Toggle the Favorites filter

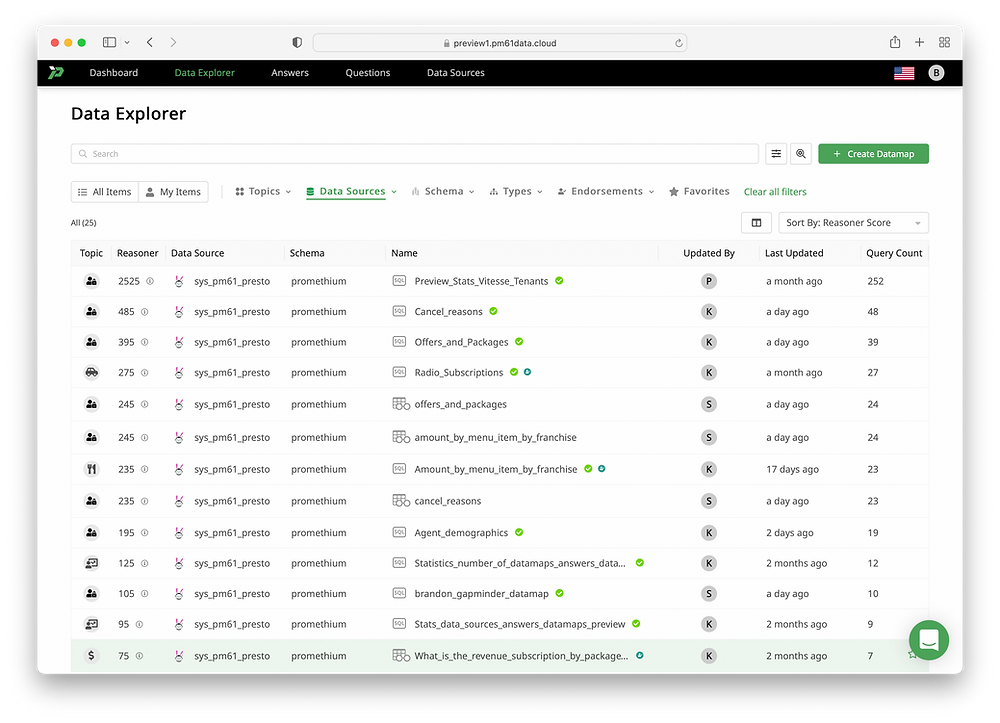pyautogui.click(x=699, y=192)
